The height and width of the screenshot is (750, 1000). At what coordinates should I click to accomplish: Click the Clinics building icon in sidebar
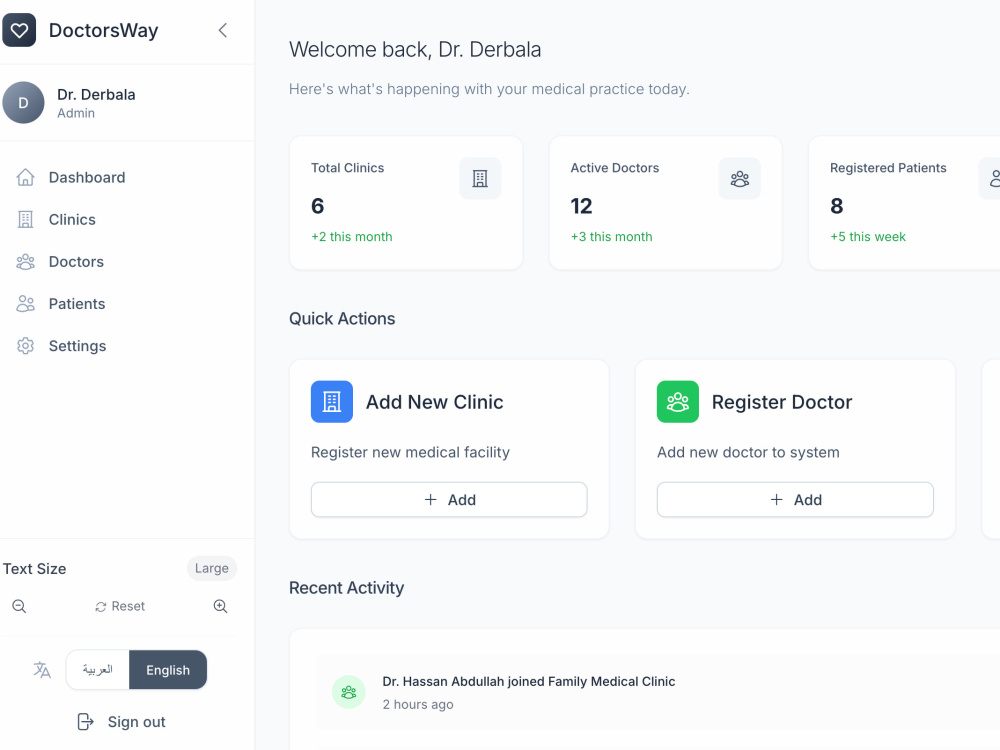26,219
